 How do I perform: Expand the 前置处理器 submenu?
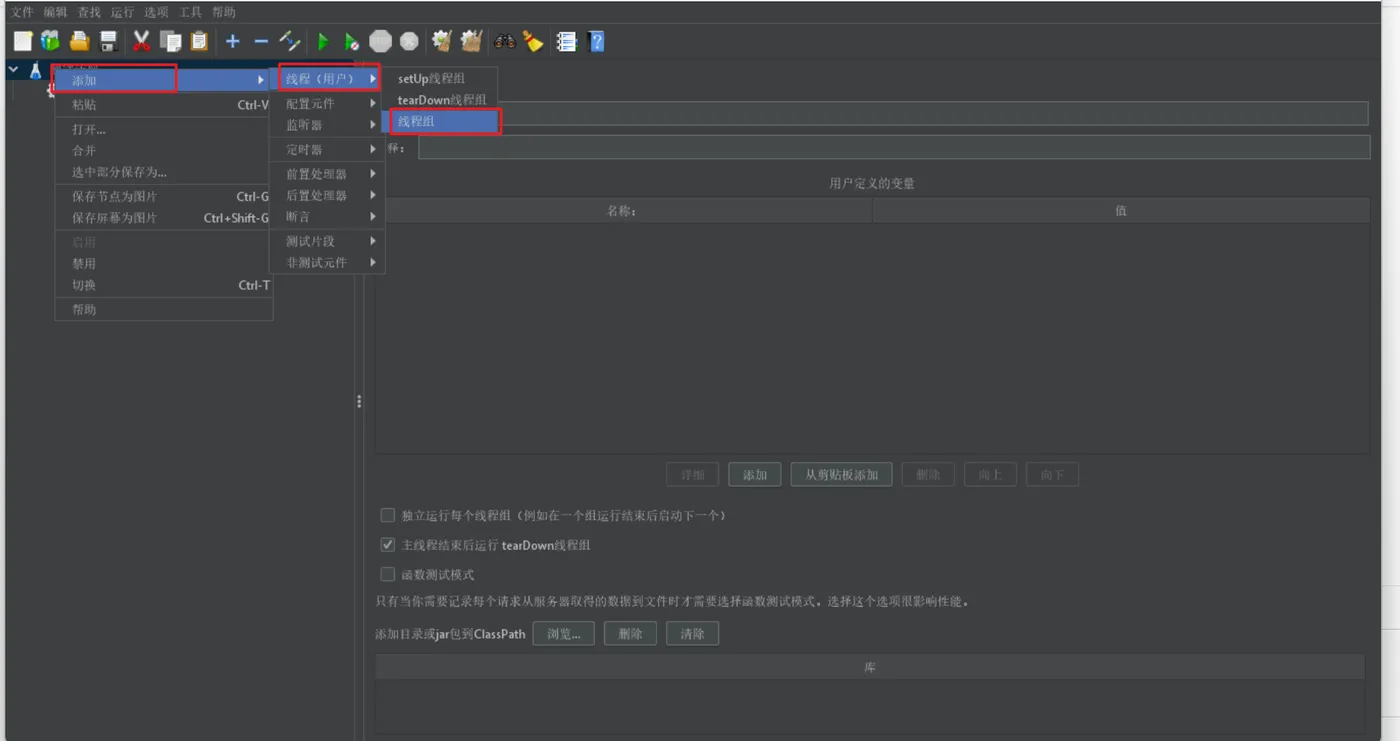coord(327,174)
